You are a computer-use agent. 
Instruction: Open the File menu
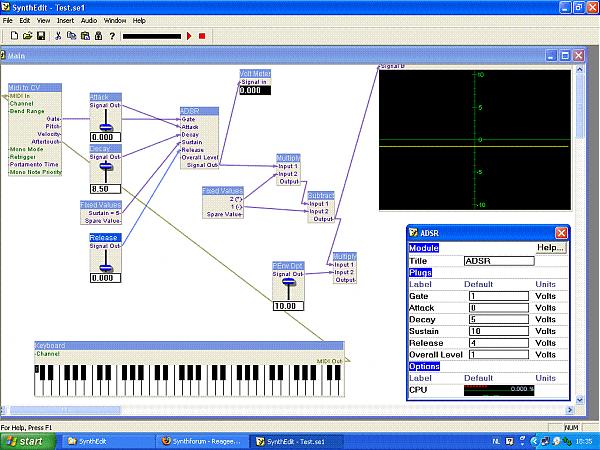[x=7, y=21]
